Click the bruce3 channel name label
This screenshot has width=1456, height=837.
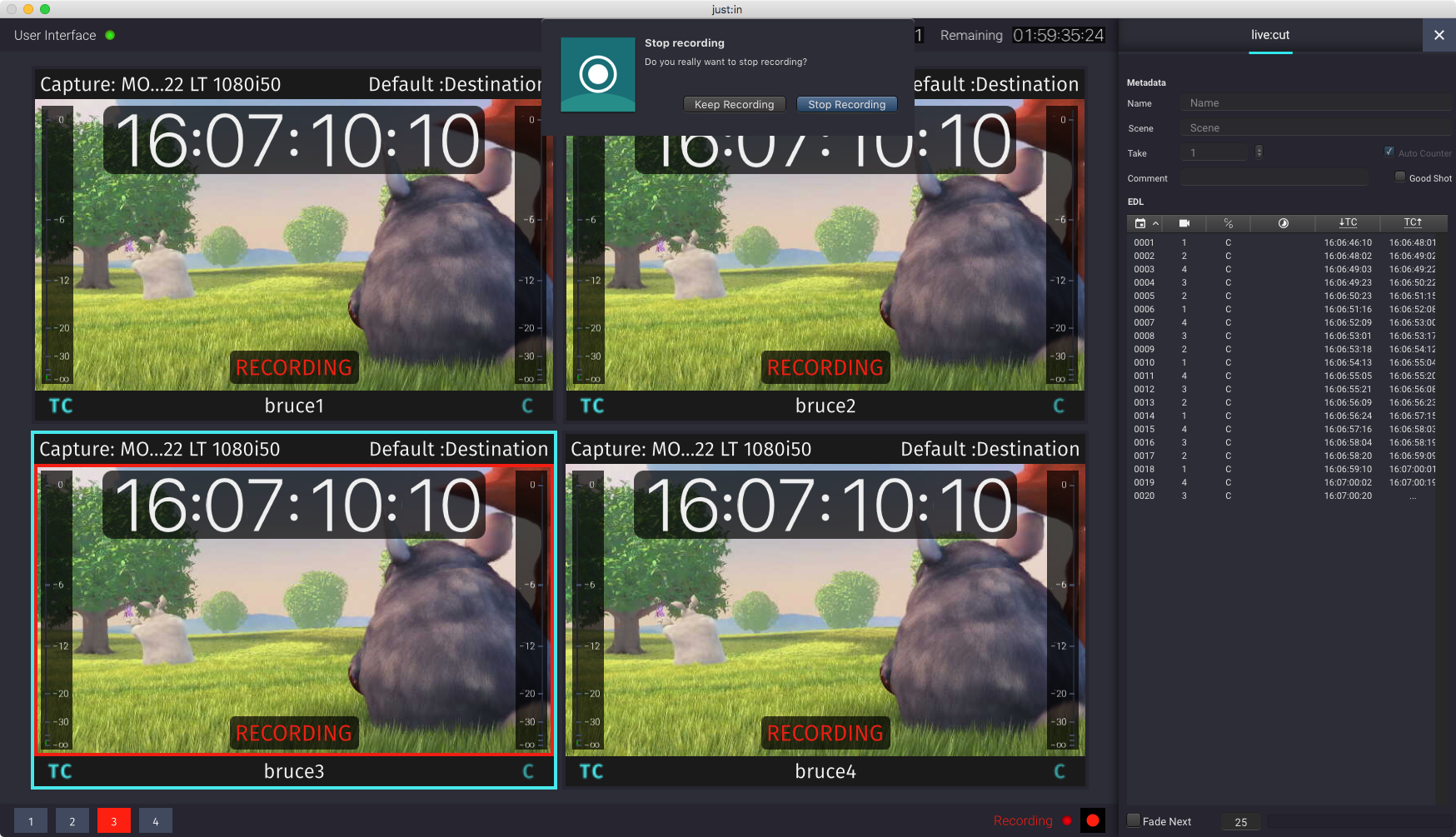tap(294, 771)
